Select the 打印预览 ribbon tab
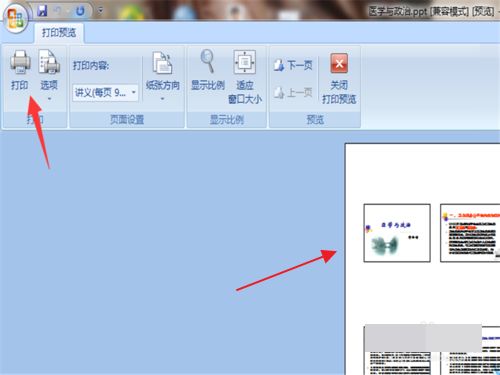The width and height of the screenshot is (500, 375). (x=59, y=33)
